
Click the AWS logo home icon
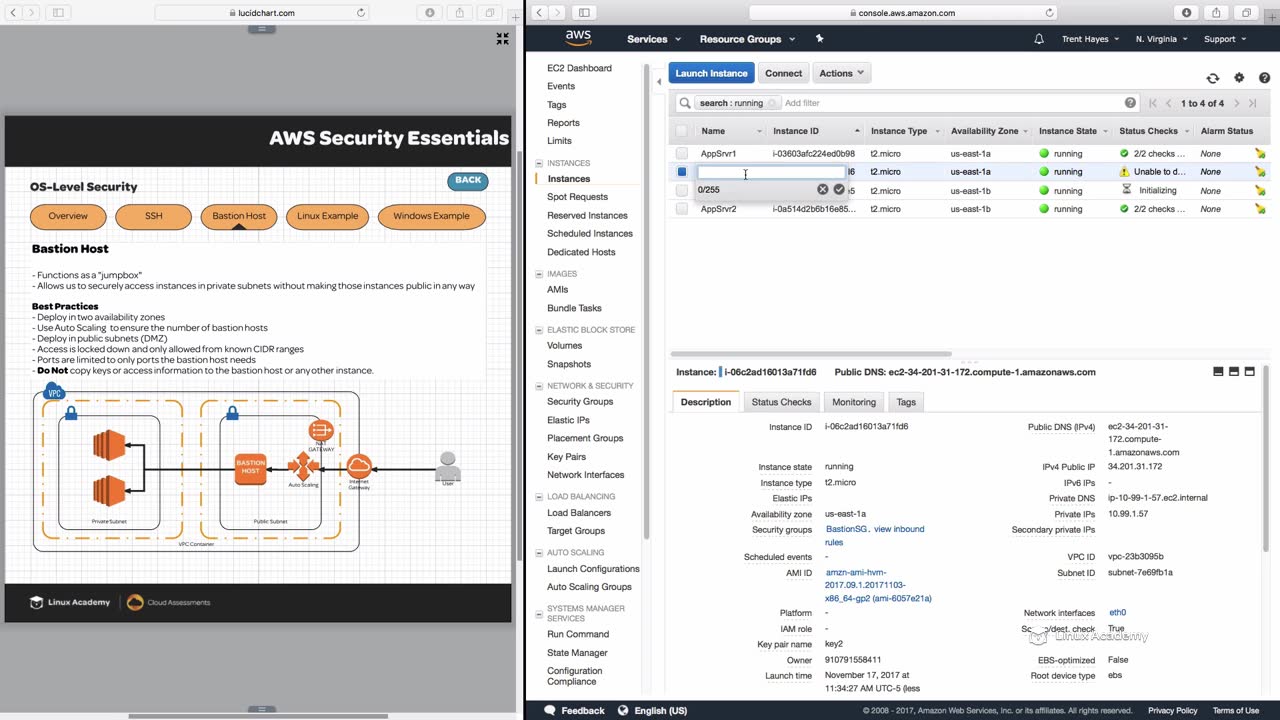[x=578, y=38]
